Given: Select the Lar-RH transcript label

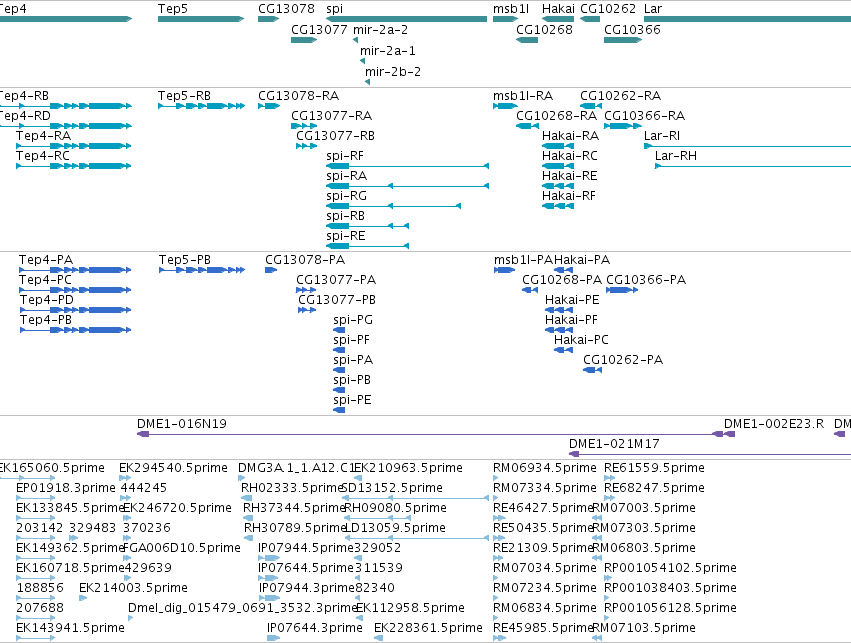Looking at the screenshot, I should point(676,156).
